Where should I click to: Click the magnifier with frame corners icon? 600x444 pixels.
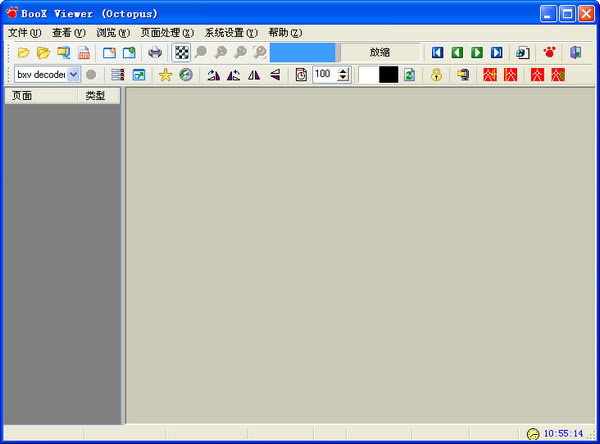tap(260, 52)
